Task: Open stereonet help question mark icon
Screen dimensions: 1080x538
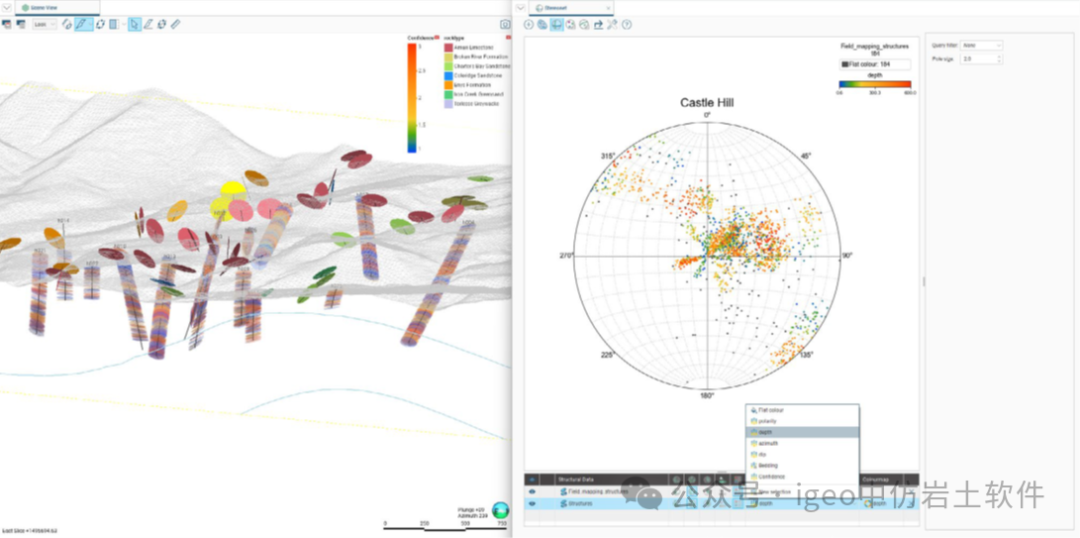Action: click(627, 24)
